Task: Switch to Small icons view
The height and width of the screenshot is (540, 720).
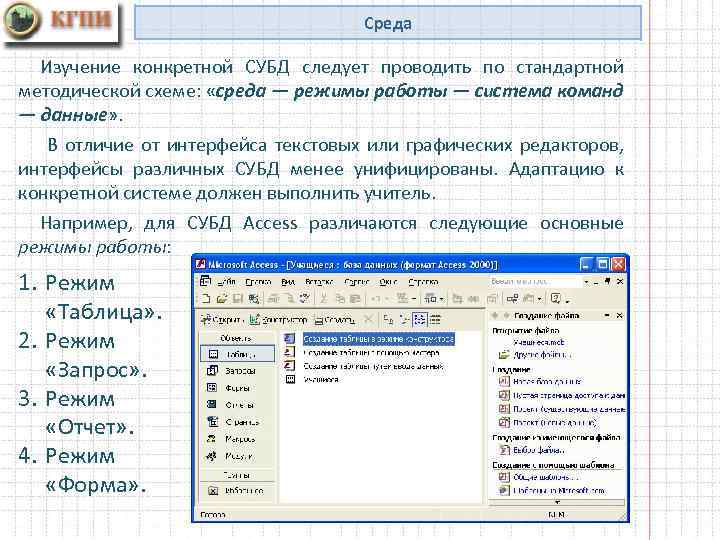Action: coord(404,319)
